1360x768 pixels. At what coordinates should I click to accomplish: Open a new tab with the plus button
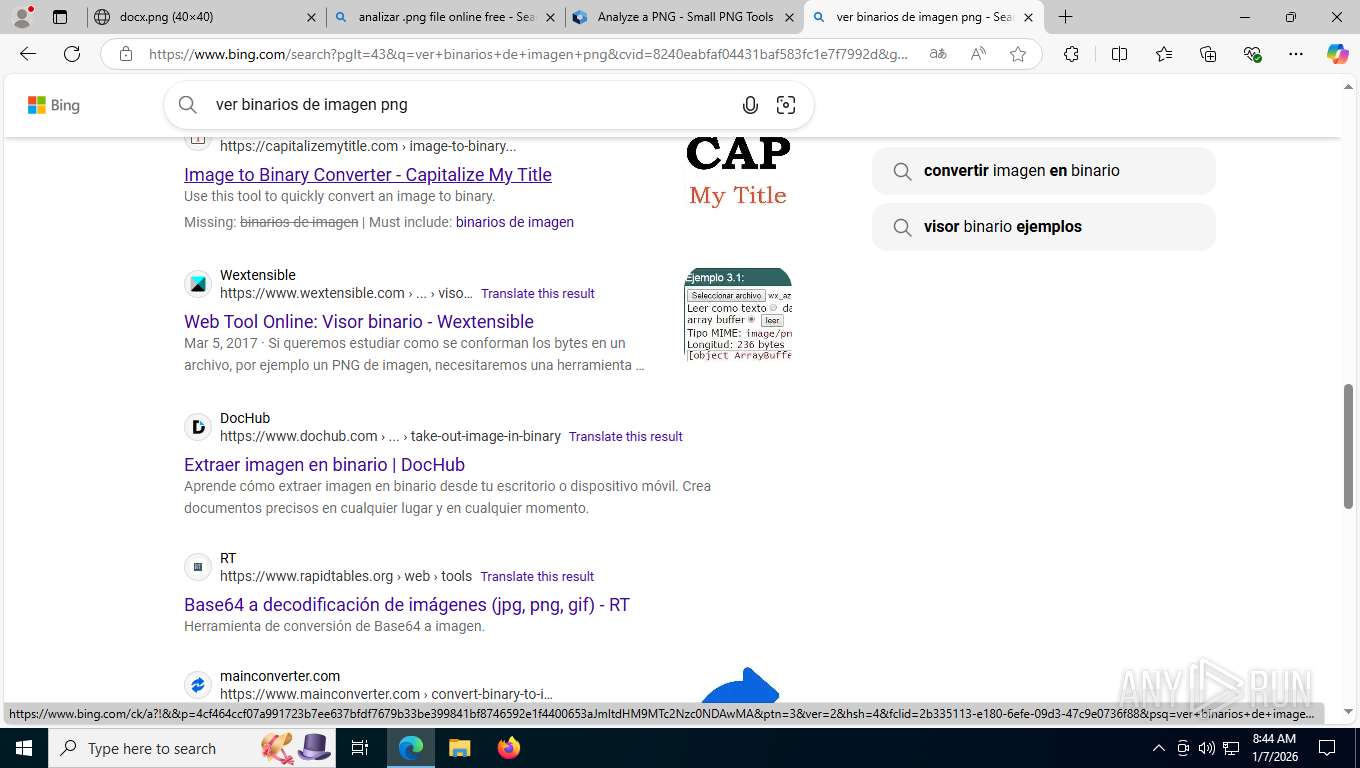(x=1066, y=17)
